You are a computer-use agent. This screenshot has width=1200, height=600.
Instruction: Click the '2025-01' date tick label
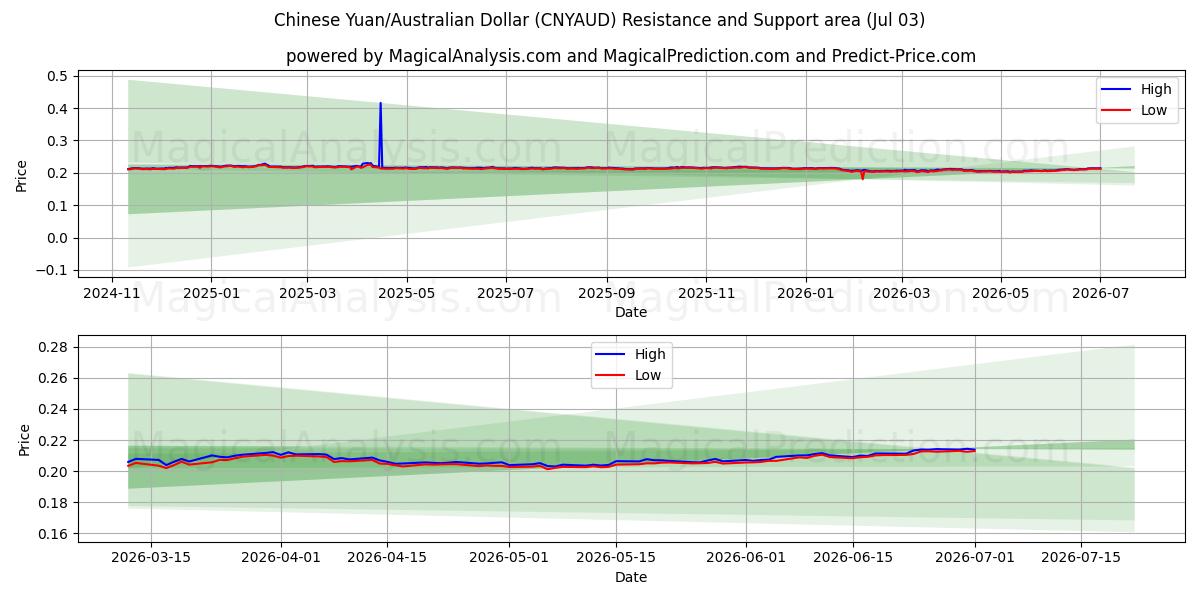click(x=212, y=293)
